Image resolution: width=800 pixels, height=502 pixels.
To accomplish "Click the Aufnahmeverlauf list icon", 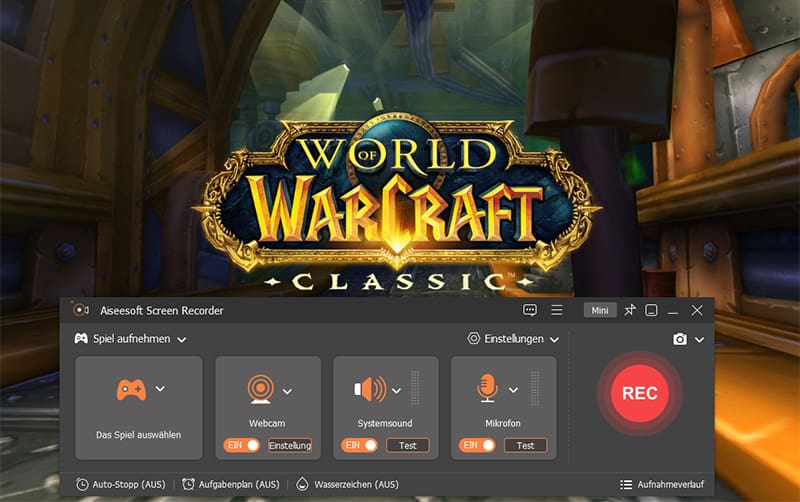I will [626, 484].
